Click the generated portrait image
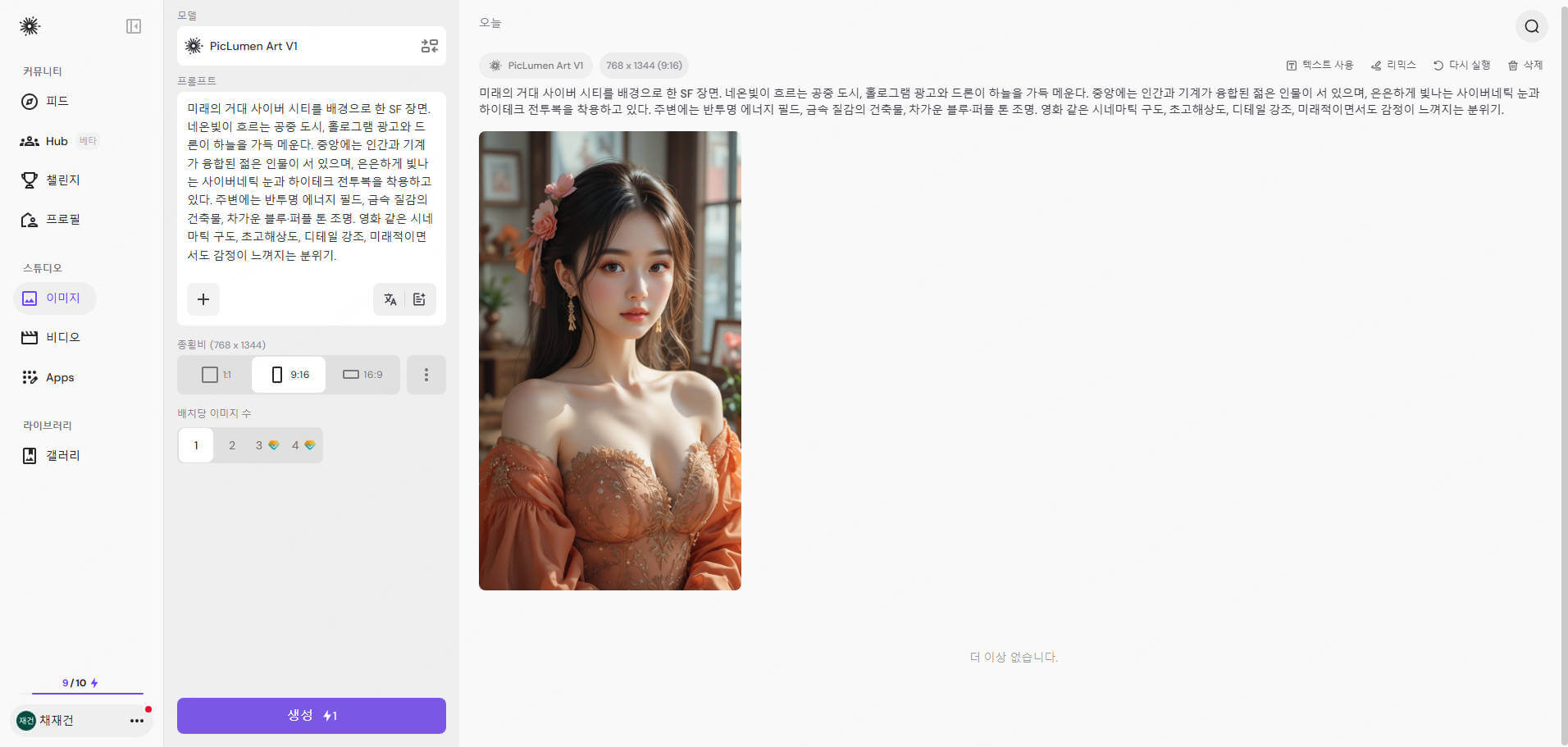The height and width of the screenshot is (747, 1568). [609, 361]
